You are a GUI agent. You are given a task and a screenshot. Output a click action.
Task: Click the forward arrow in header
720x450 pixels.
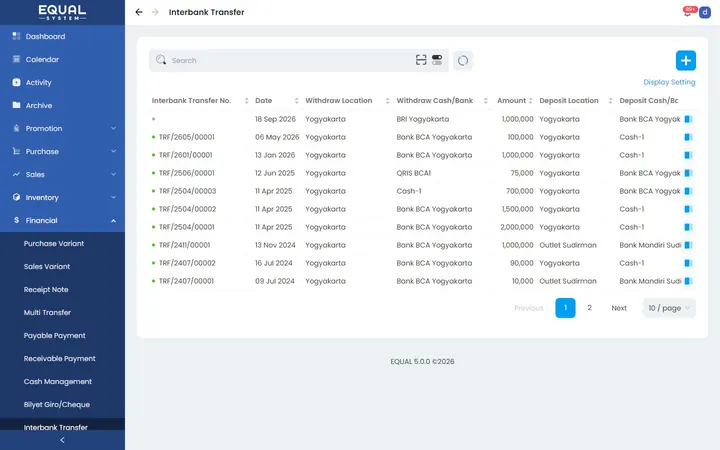tap(155, 12)
